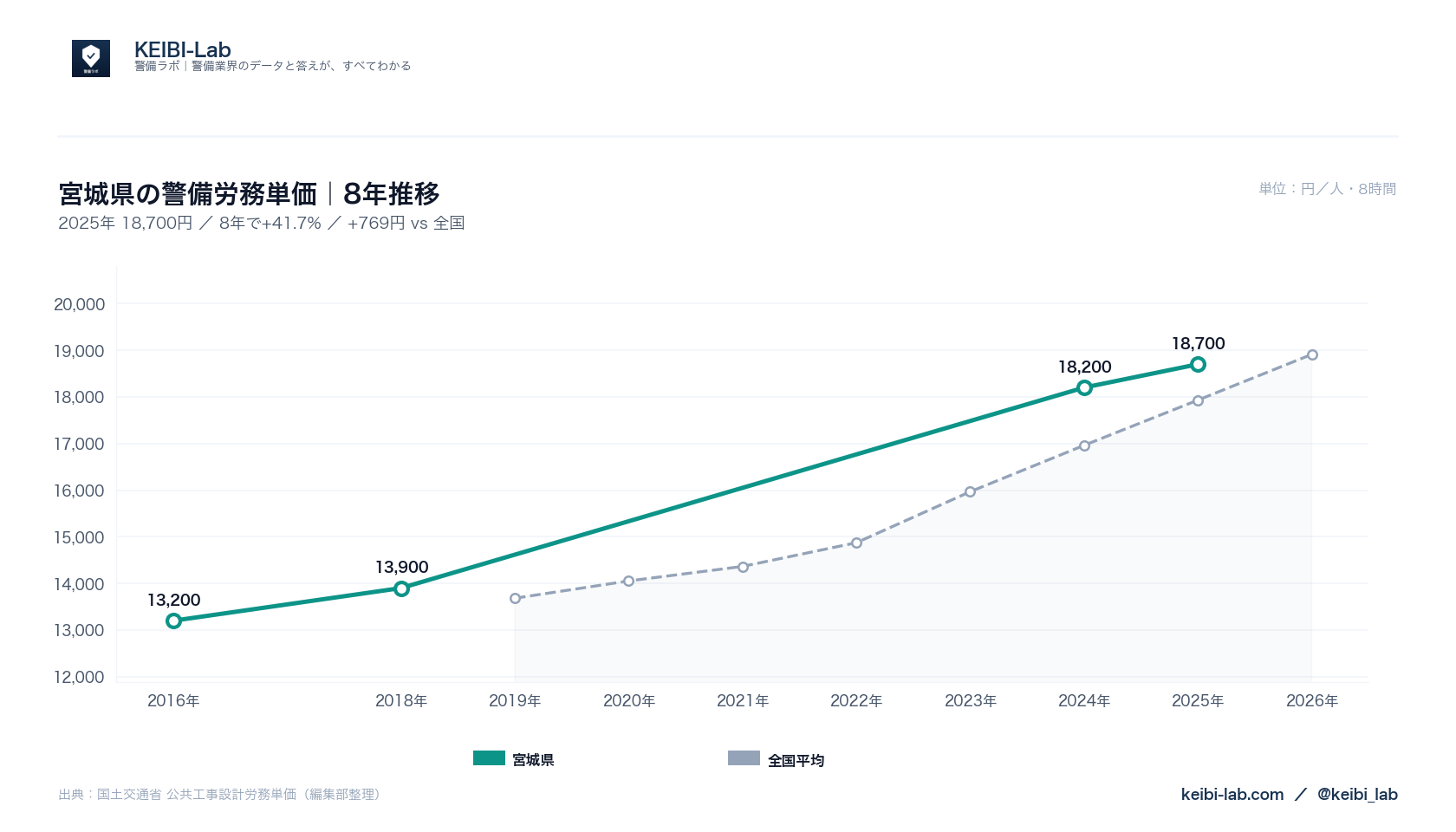This screenshot has width=1456, height=832.
Task: Click the chart title 宮城県の警備労務単価
Action: click(188, 193)
